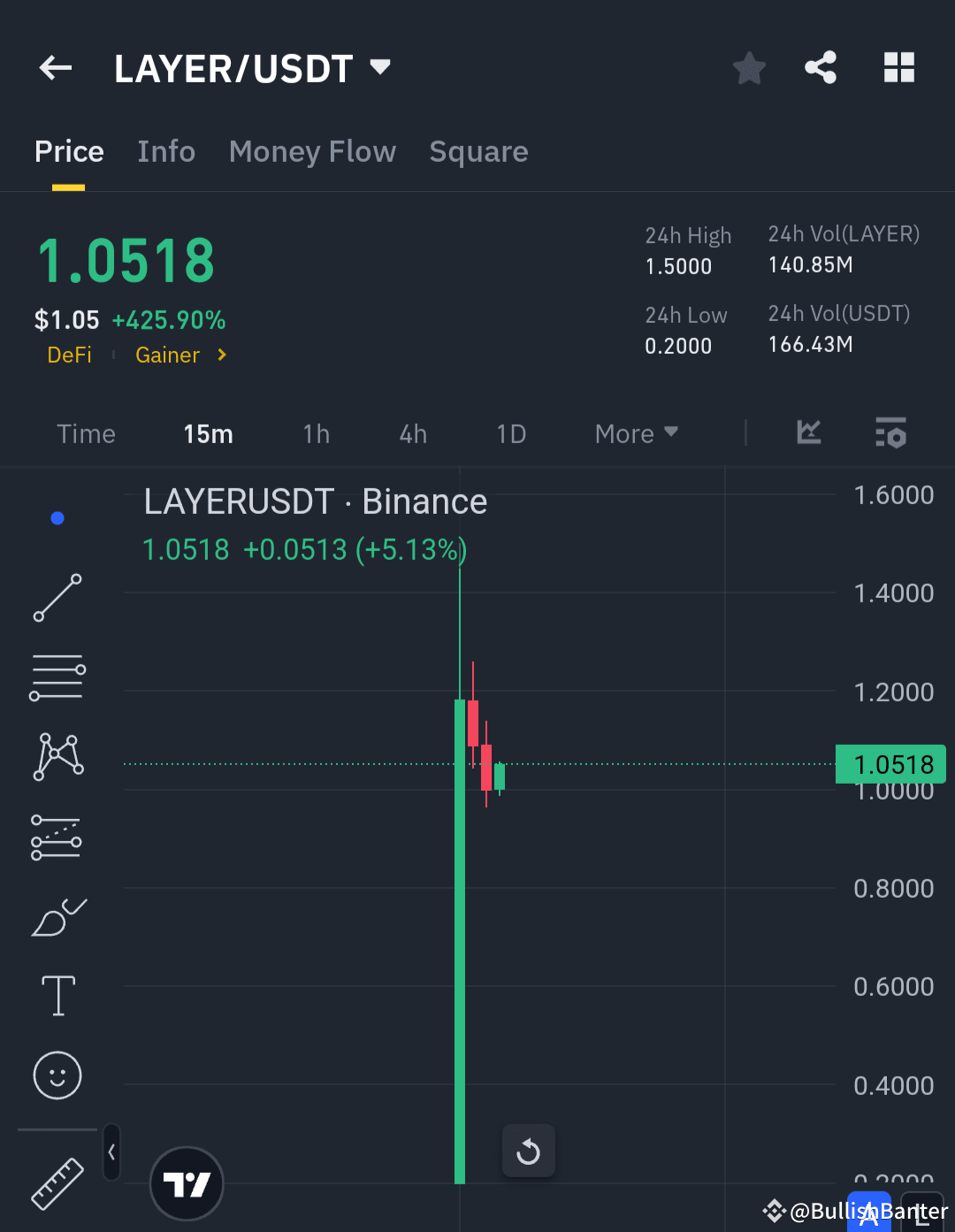Toggle the line chart view icon
Viewport: 955px width, 1232px height.
(807, 433)
